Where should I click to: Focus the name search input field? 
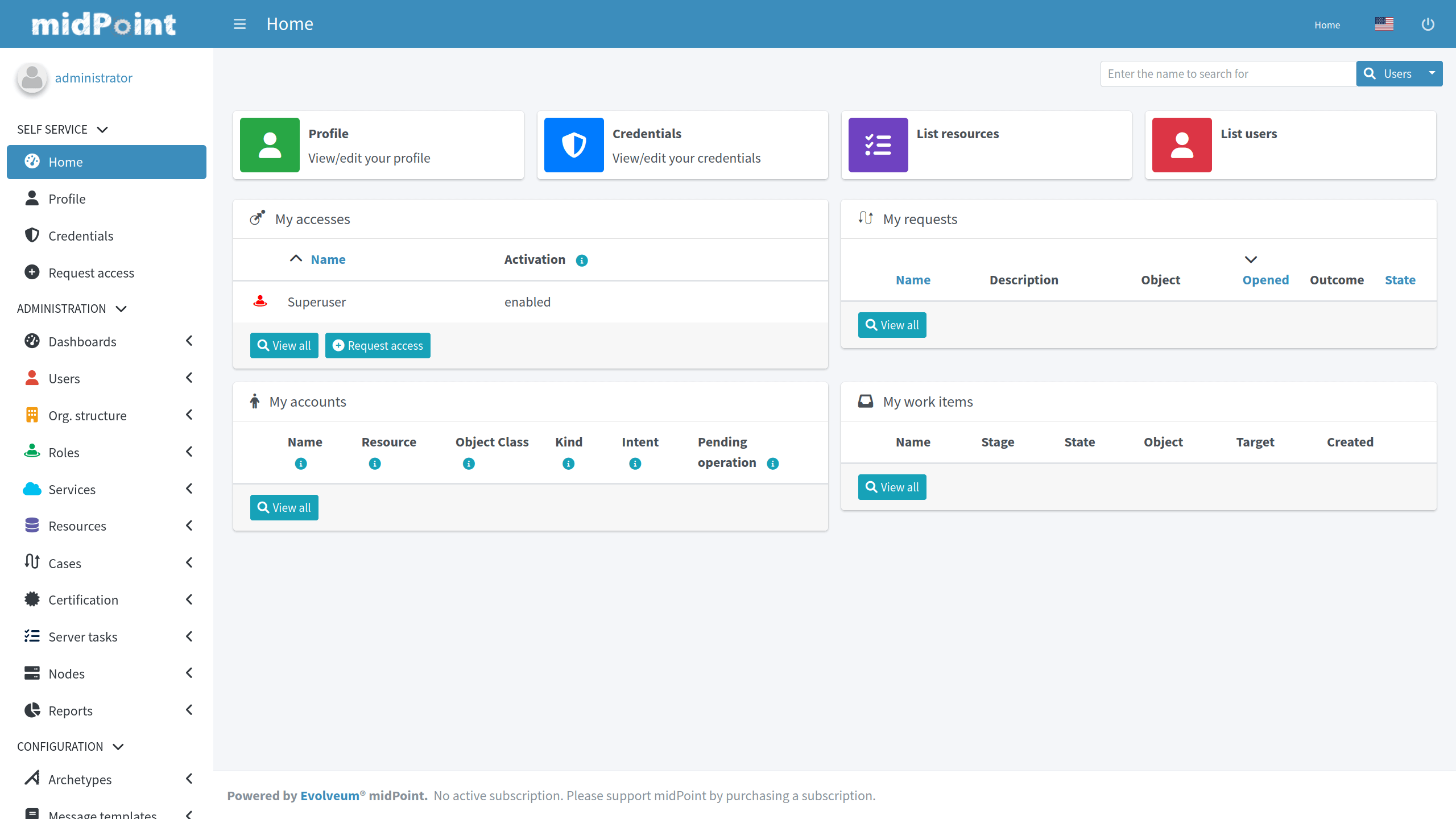click(1228, 74)
